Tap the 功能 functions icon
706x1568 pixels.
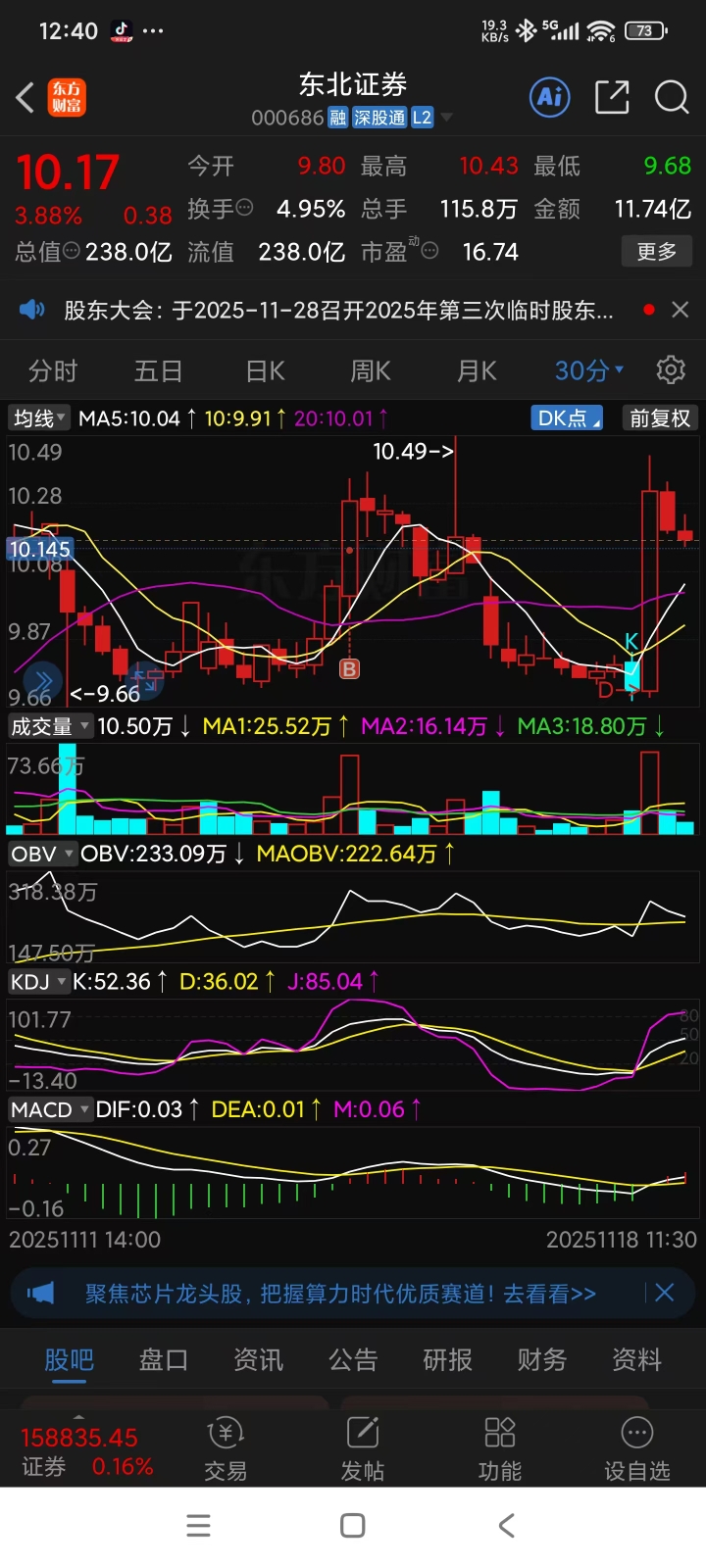click(x=500, y=1448)
